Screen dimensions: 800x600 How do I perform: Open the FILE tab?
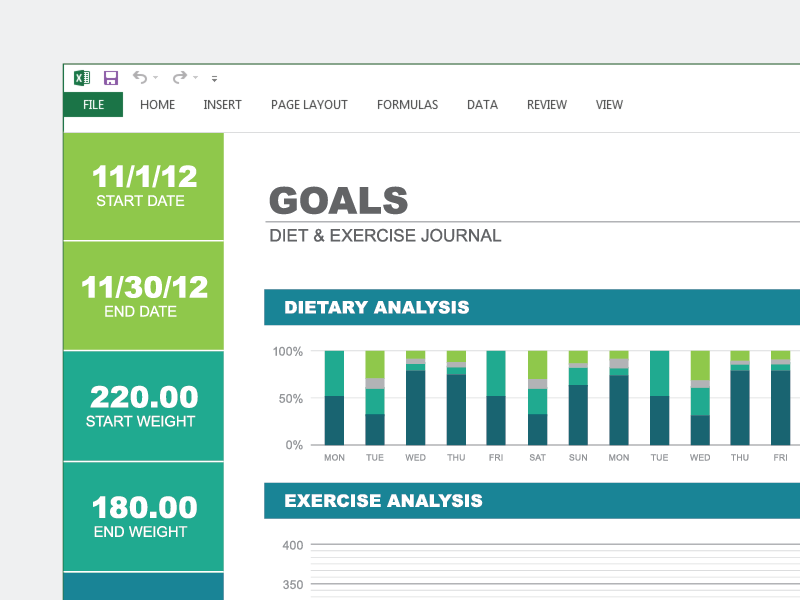(93, 105)
